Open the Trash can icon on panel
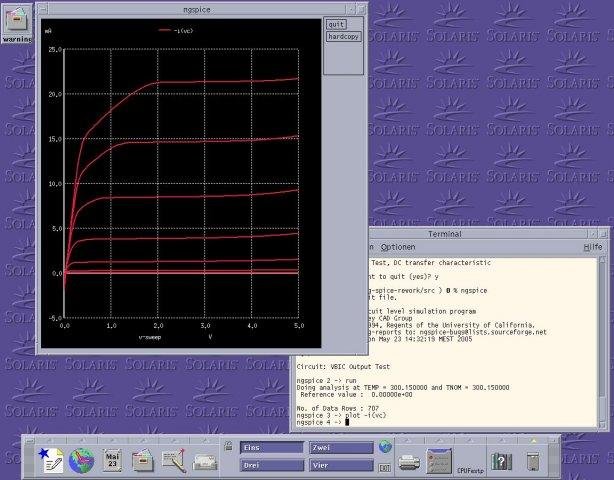Viewport: 614px width, 480px height. [x=533, y=461]
